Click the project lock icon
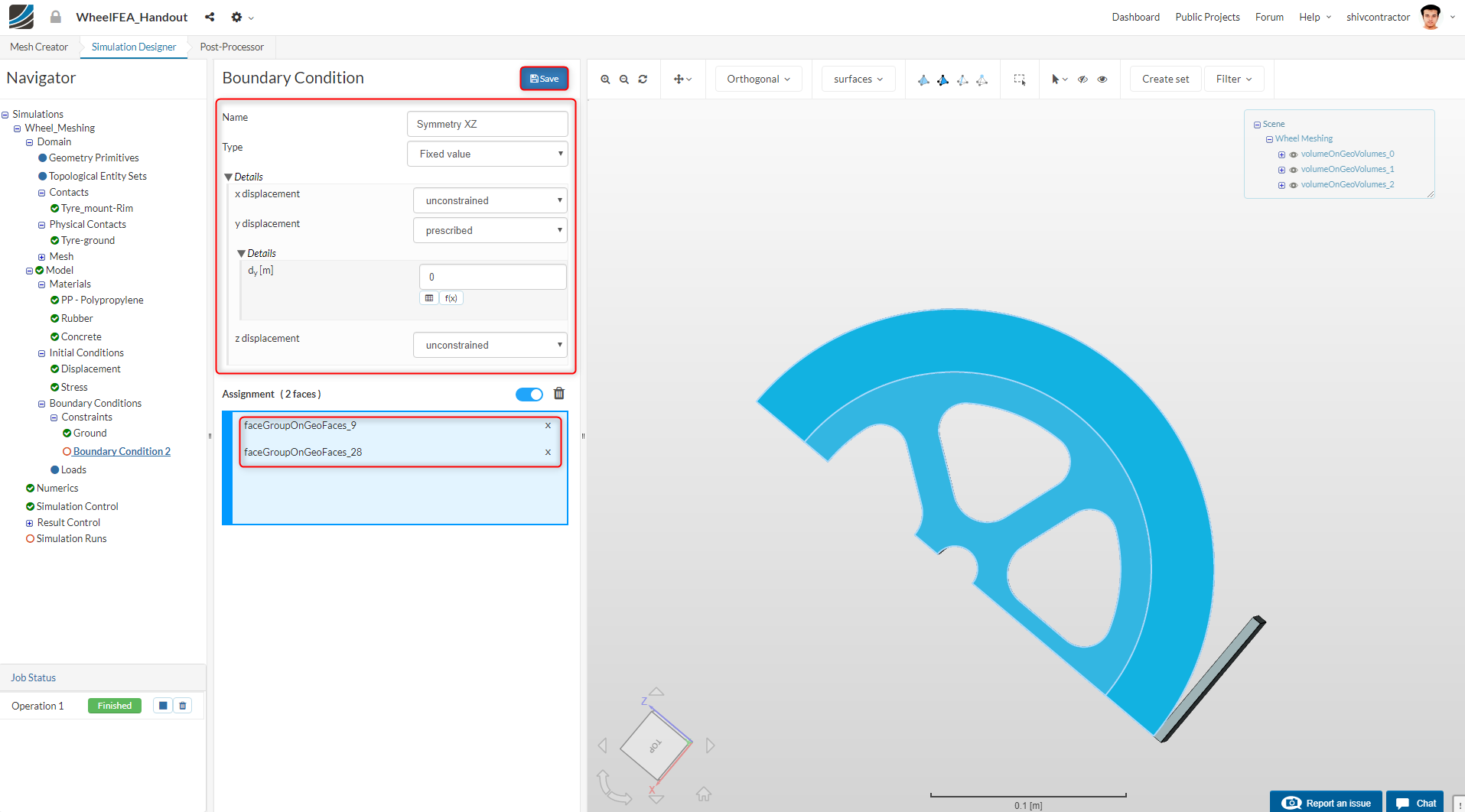The height and width of the screenshot is (812, 1465). coord(55,17)
